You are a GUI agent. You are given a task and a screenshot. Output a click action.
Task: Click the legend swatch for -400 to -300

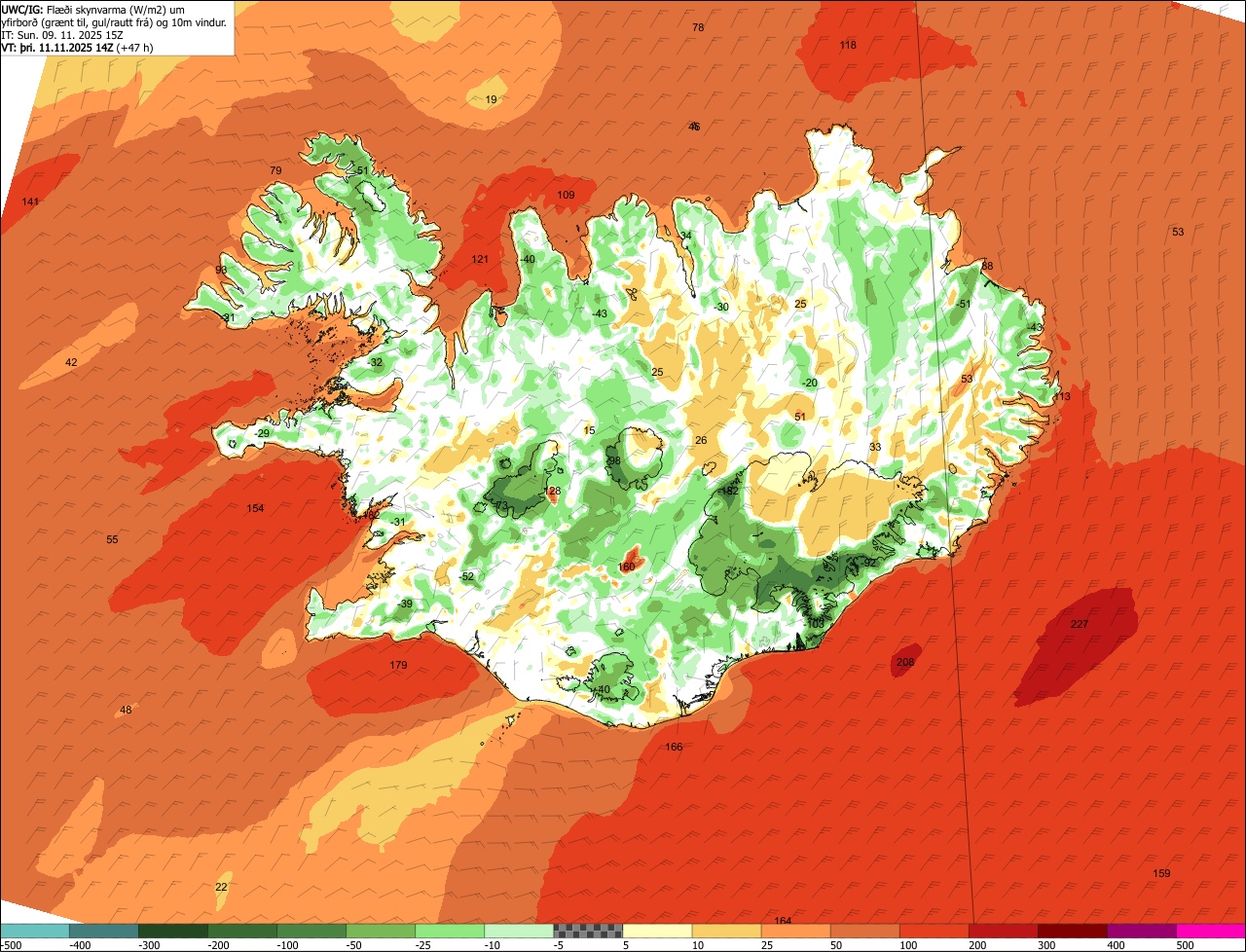103,931
